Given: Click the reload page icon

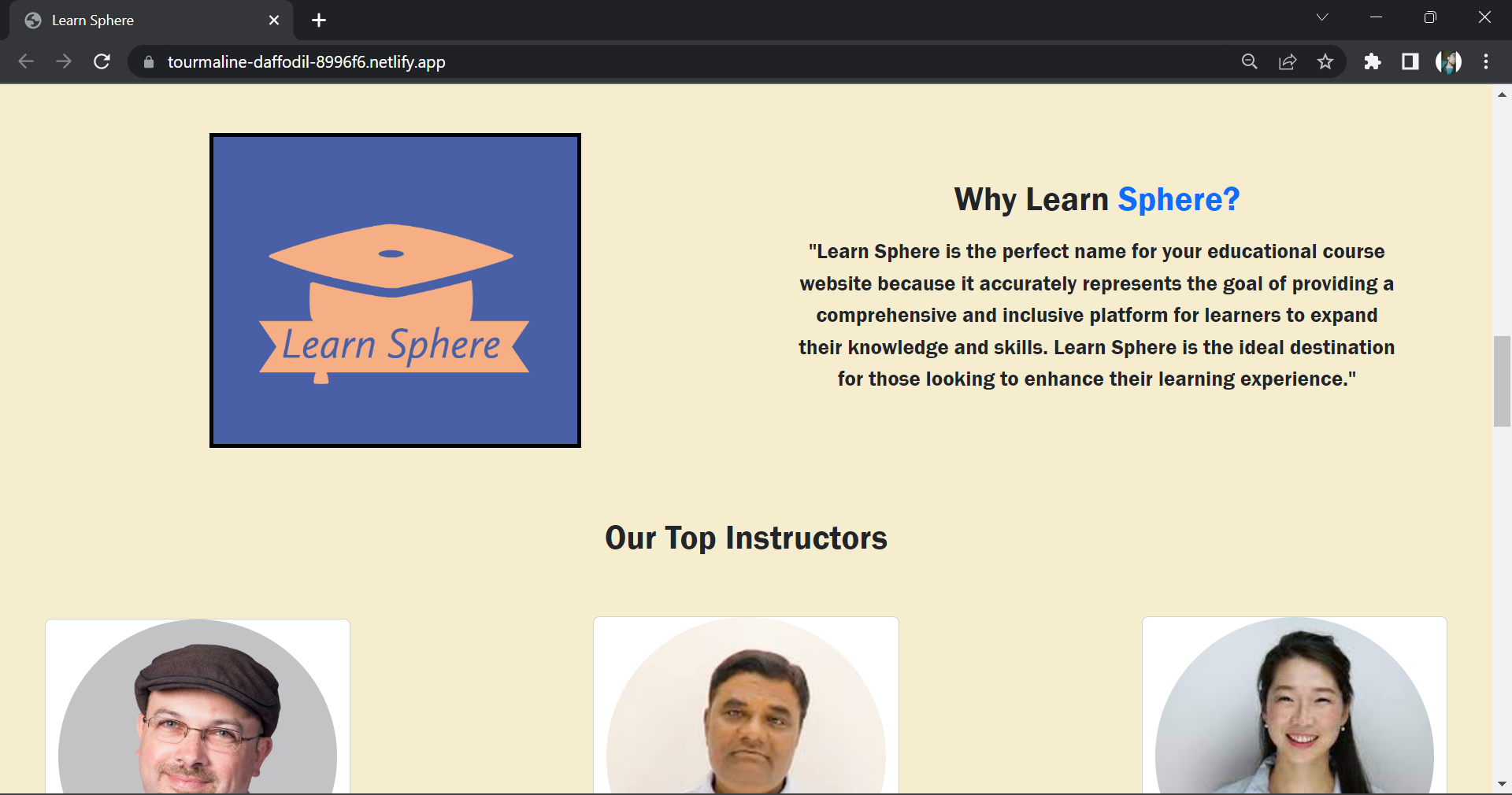Looking at the screenshot, I should tap(102, 61).
